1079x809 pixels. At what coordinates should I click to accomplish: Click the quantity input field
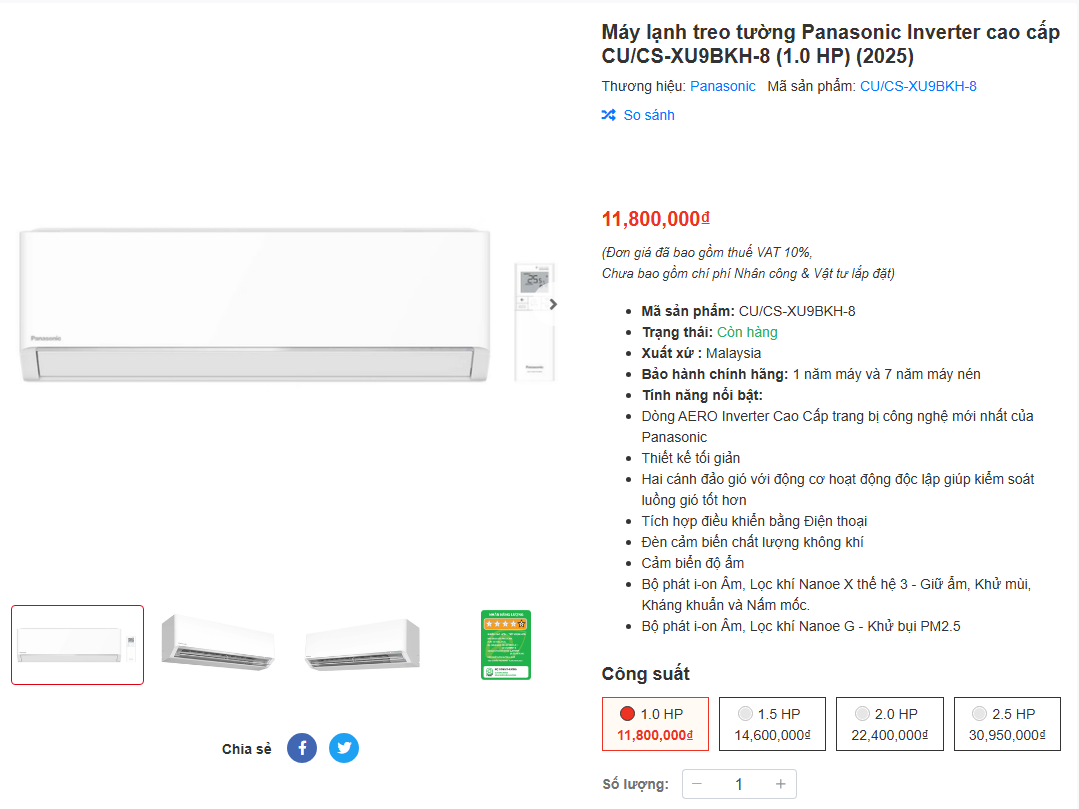pos(739,784)
